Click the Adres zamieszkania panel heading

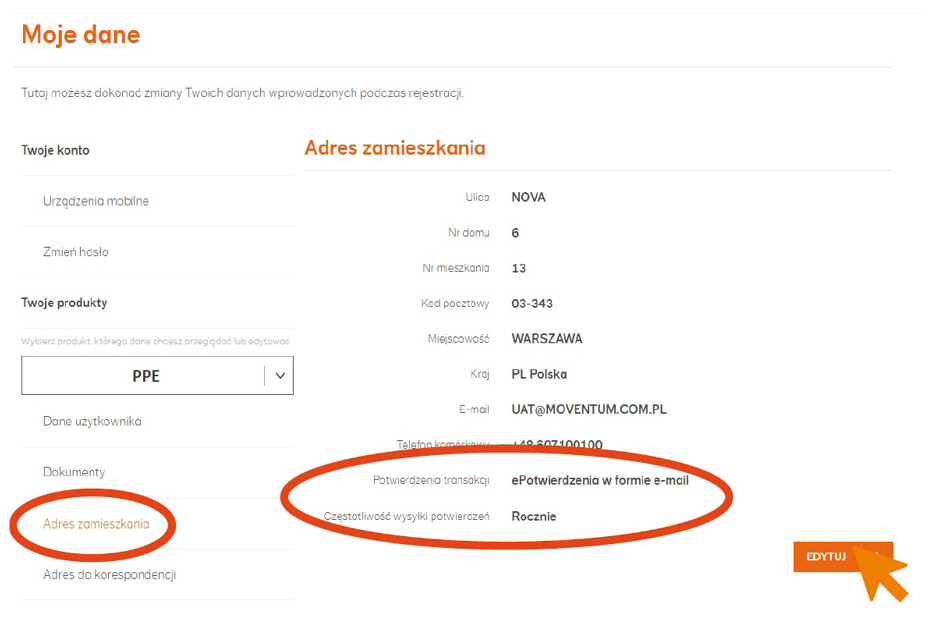click(395, 148)
